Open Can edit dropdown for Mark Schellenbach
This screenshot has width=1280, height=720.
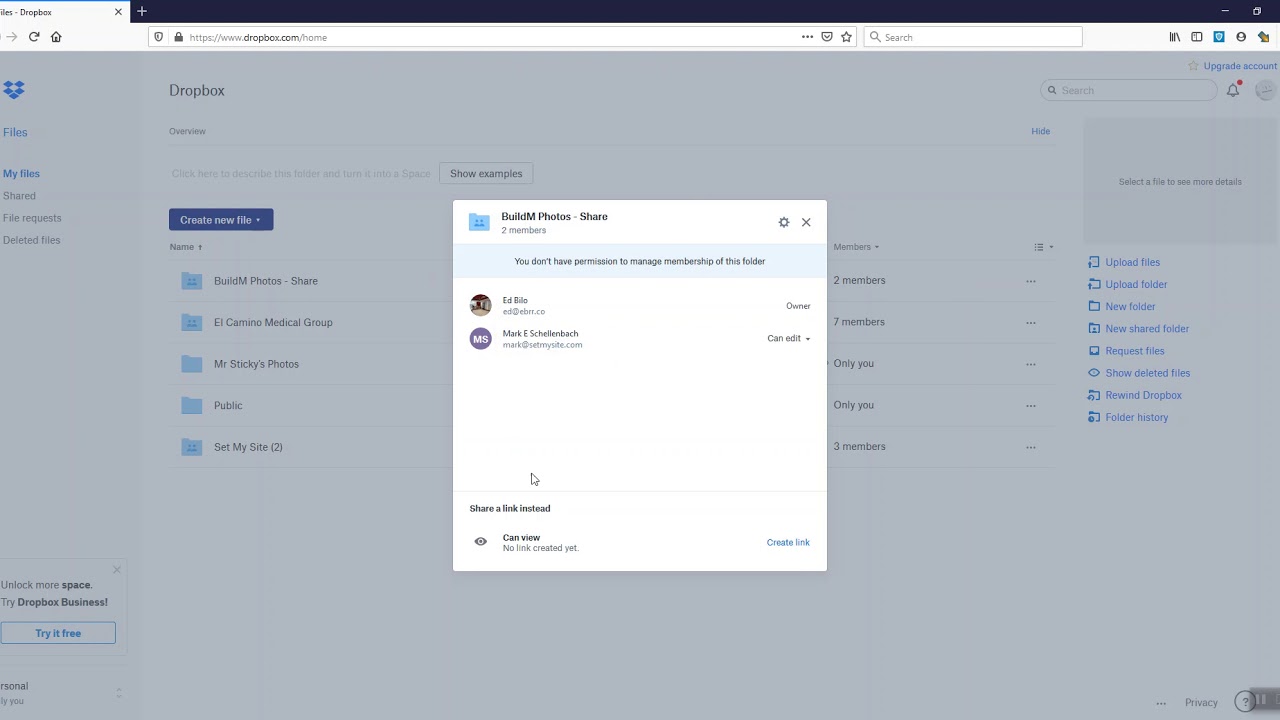789,338
